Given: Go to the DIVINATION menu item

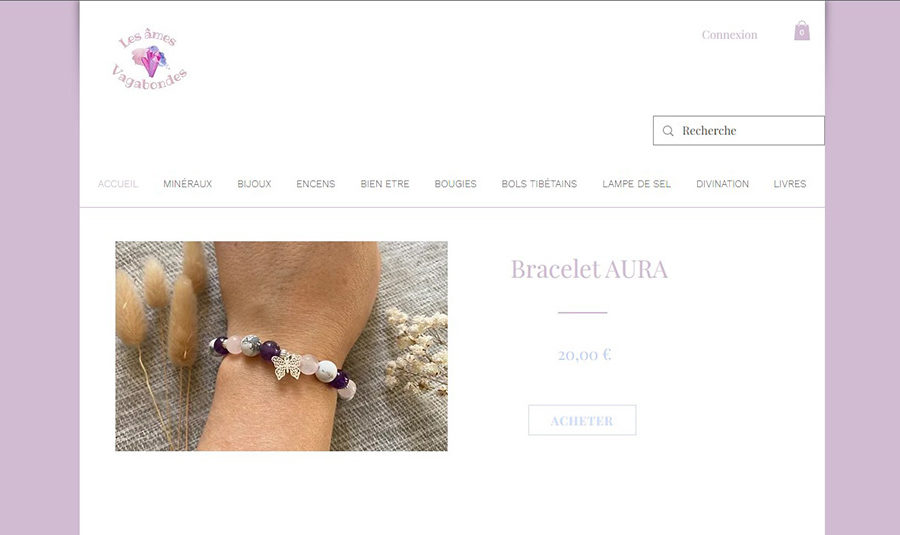Looking at the screenshot, I should coord(723,184).
